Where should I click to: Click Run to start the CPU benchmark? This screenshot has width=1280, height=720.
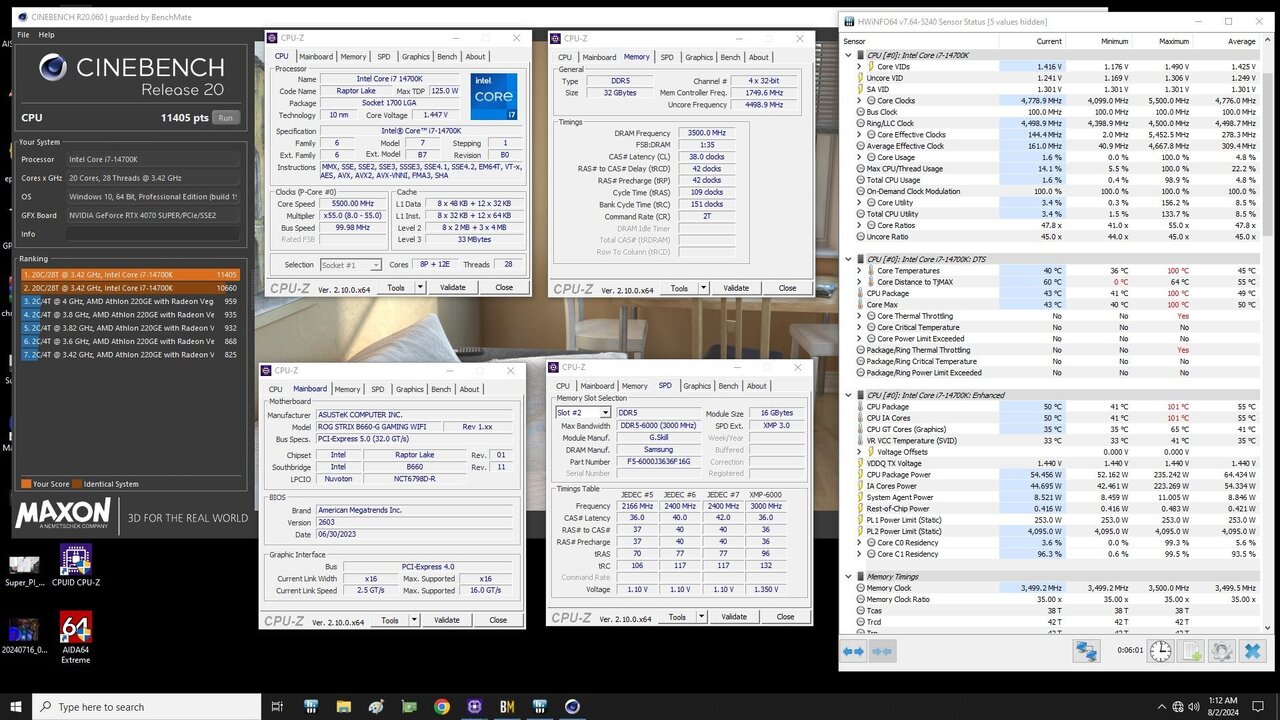tap(226, 117)
